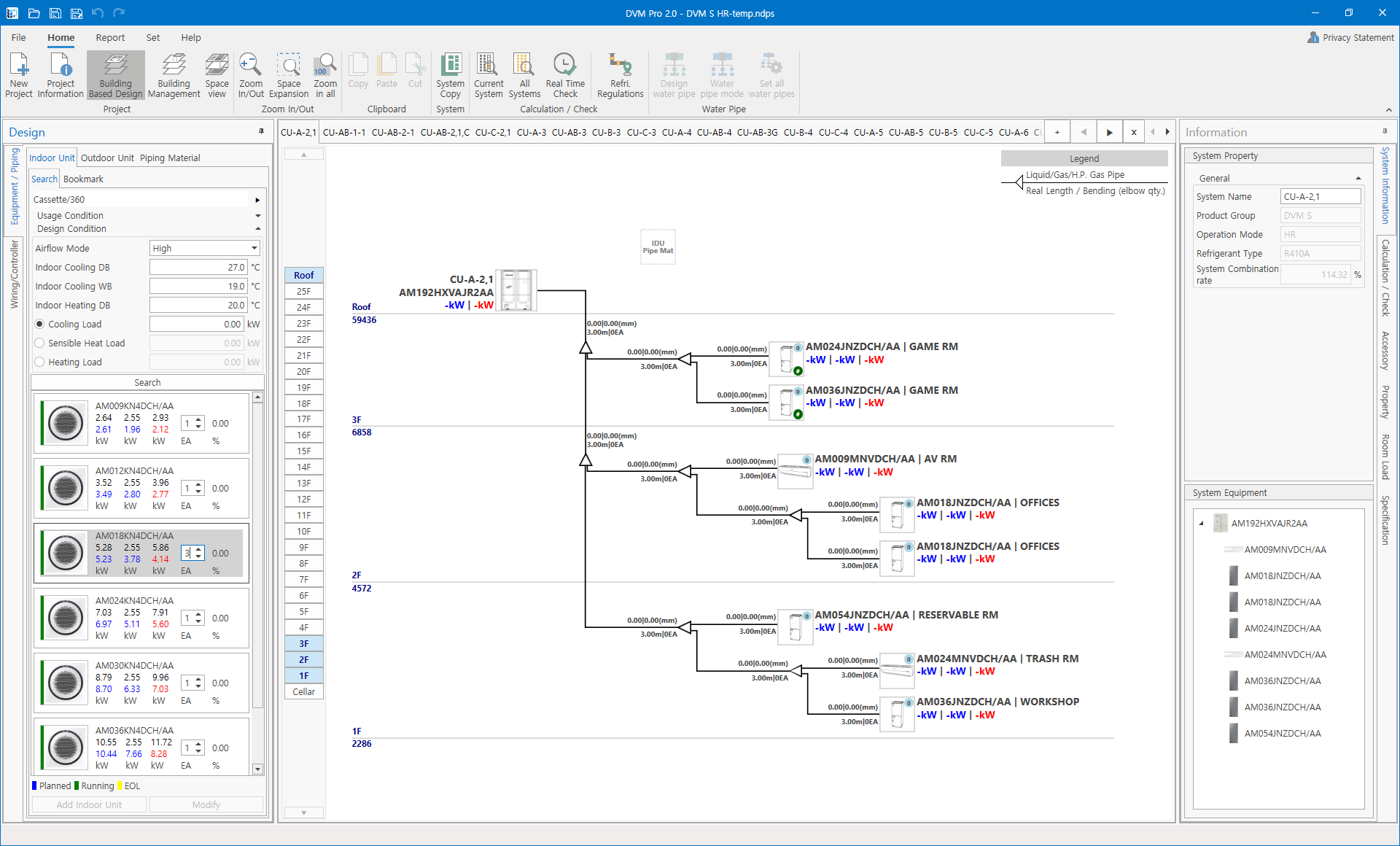Select the Heating Load option
The image size is (1400, 846).
(40, 362)
